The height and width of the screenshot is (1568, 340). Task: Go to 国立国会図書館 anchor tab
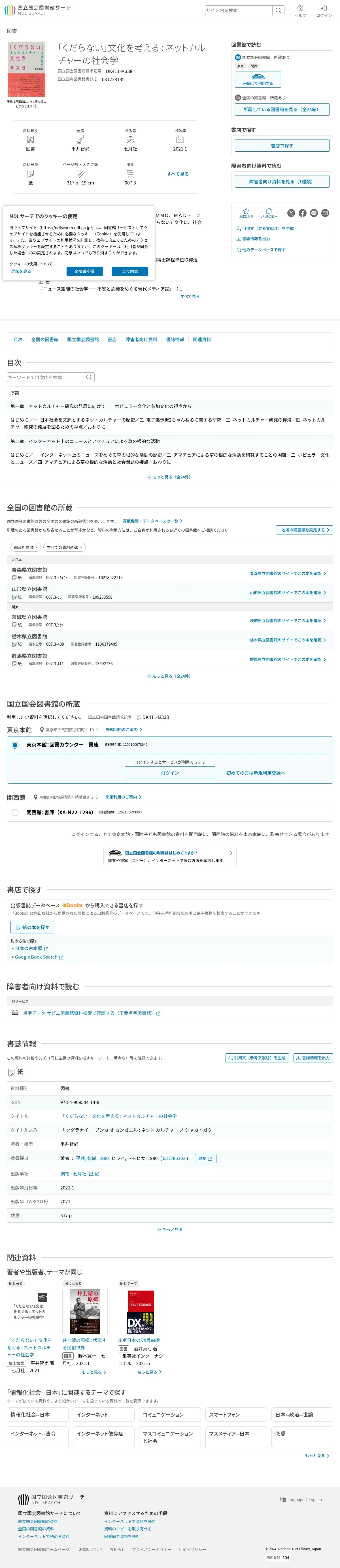[83, 340]
